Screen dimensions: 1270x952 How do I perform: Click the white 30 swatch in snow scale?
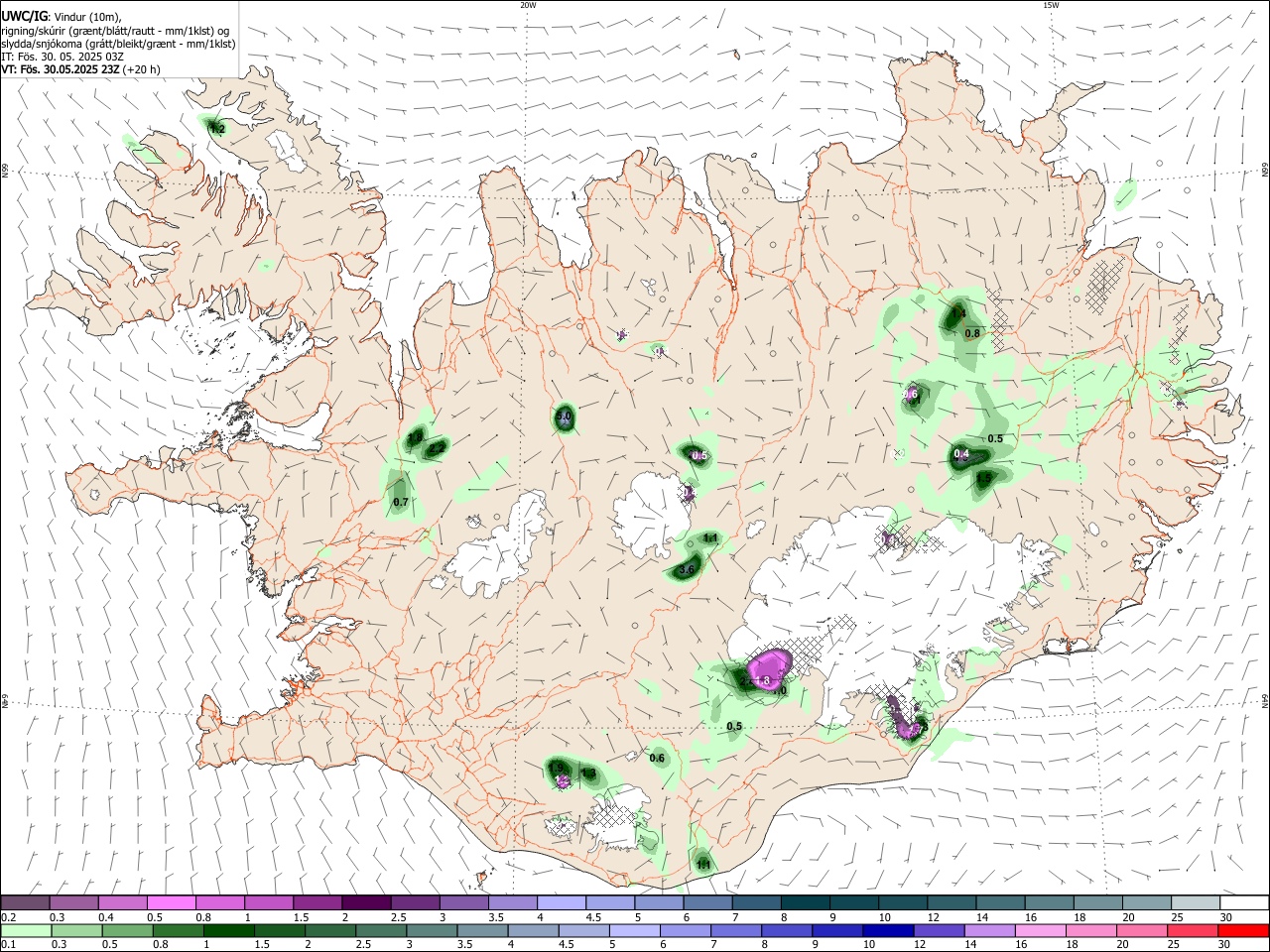(1245, 902)
